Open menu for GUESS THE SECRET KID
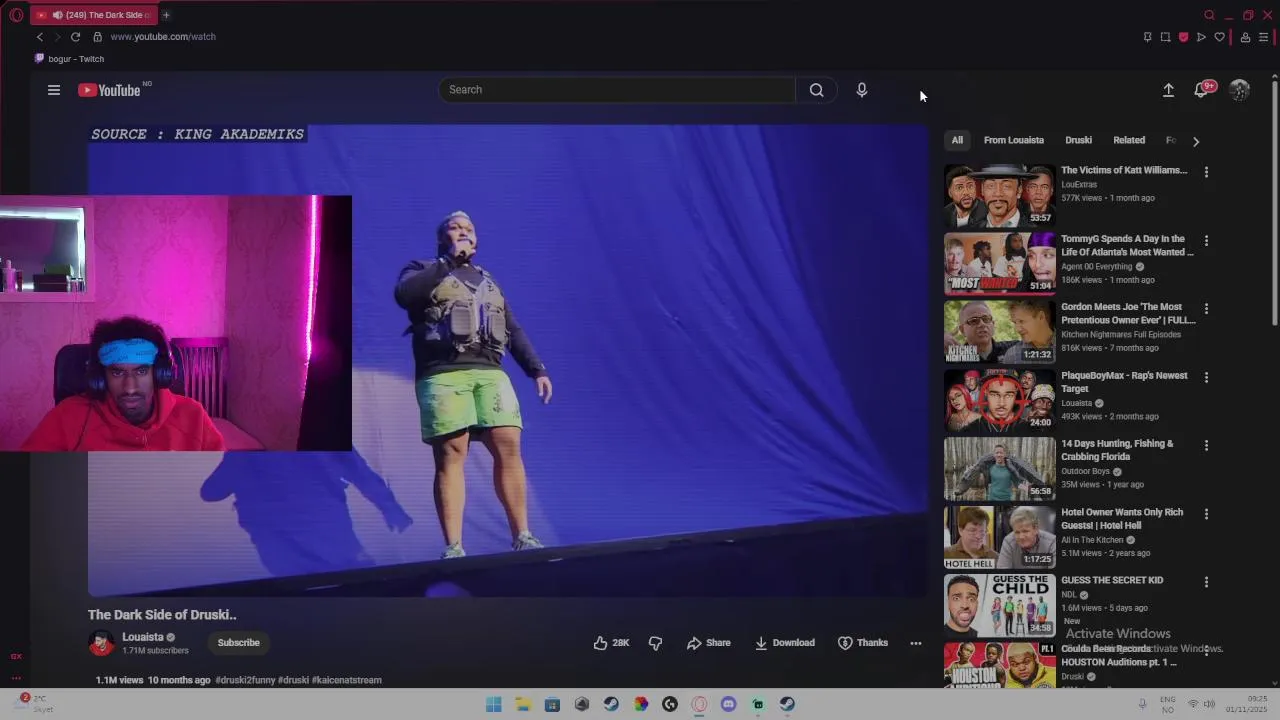 1206,582
